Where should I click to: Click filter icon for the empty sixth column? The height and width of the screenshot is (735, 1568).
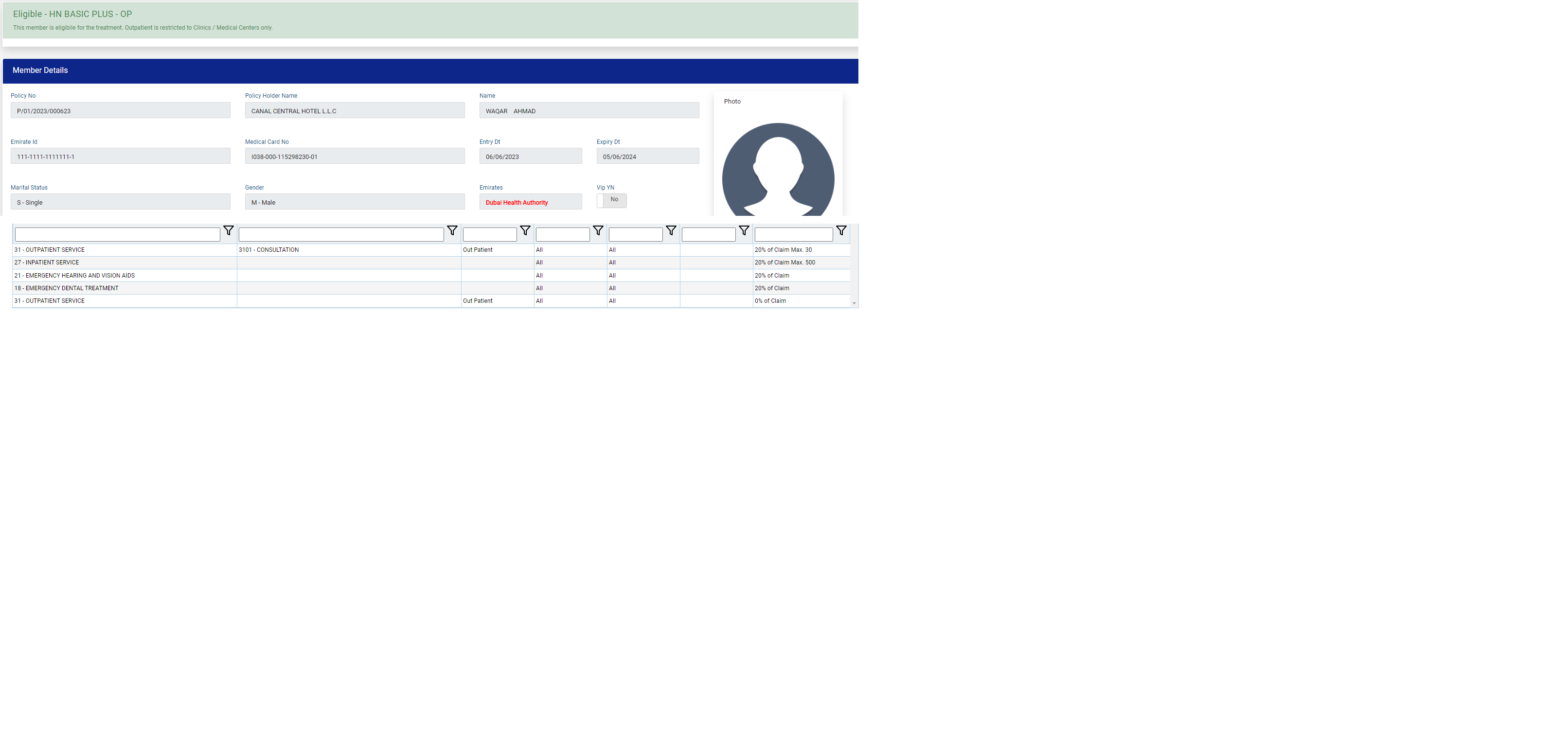pyautogui.click(x=744, y=230)
